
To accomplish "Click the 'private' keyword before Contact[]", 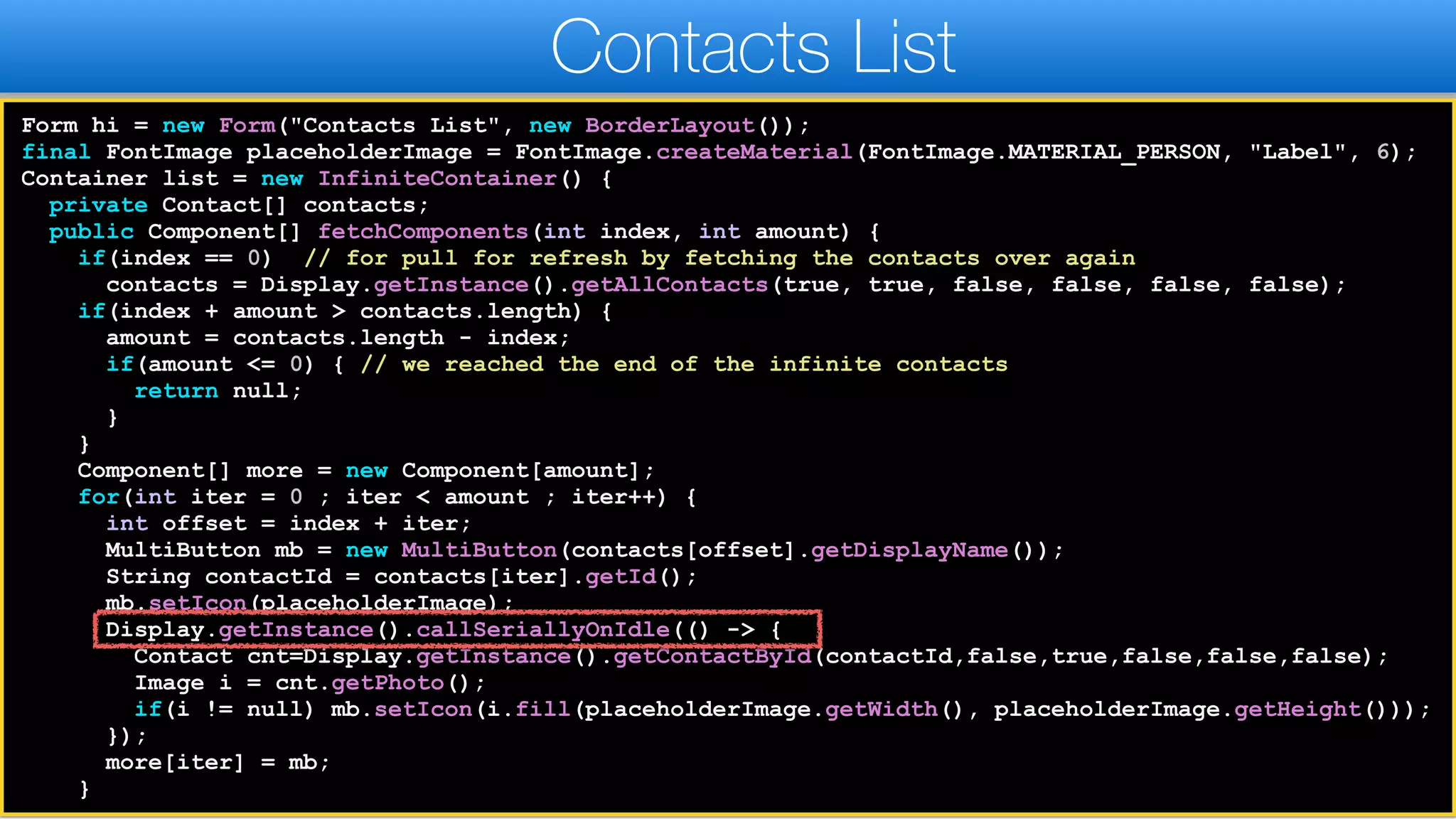I will coord(98,205).
